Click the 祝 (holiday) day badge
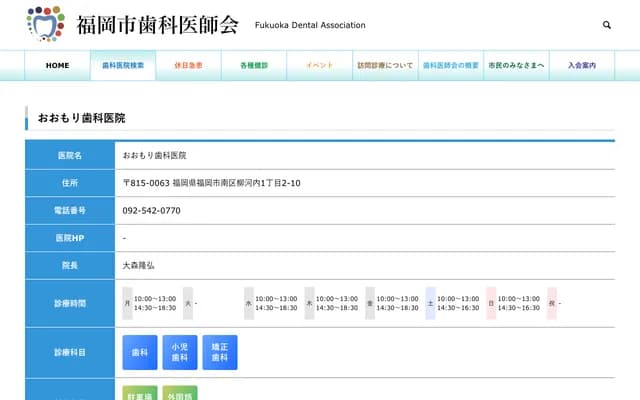The height and width of the screenshot is (400, 640). tap(551, 303)
